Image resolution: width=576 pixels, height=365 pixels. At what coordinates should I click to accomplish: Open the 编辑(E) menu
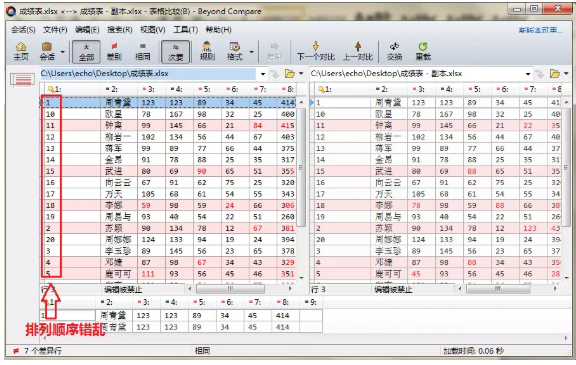87,30
